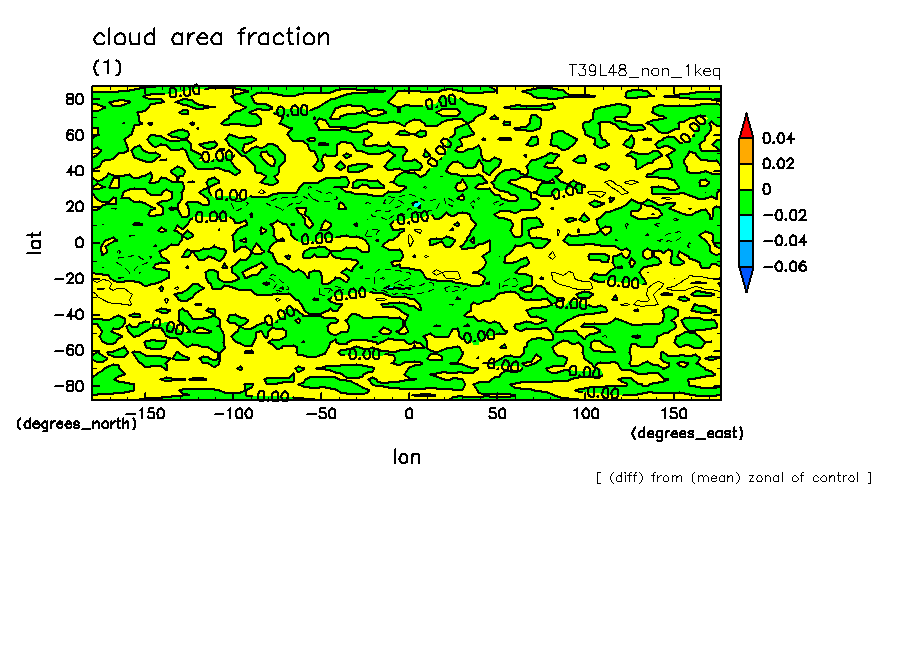Click latitude tick label "40"
The width and height of the screenshot is (904, 654).
(x=74, y=171)
